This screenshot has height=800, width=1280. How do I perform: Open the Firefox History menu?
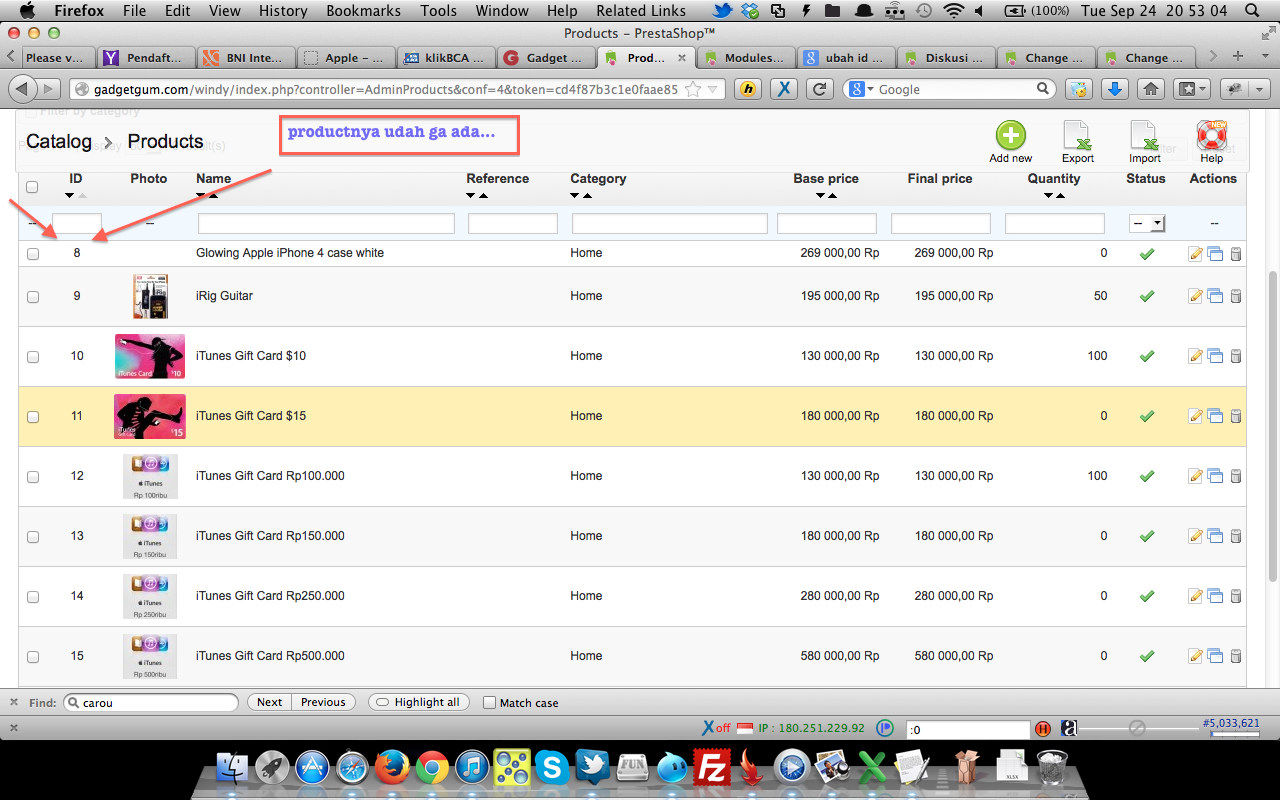[x=283, y=11]
